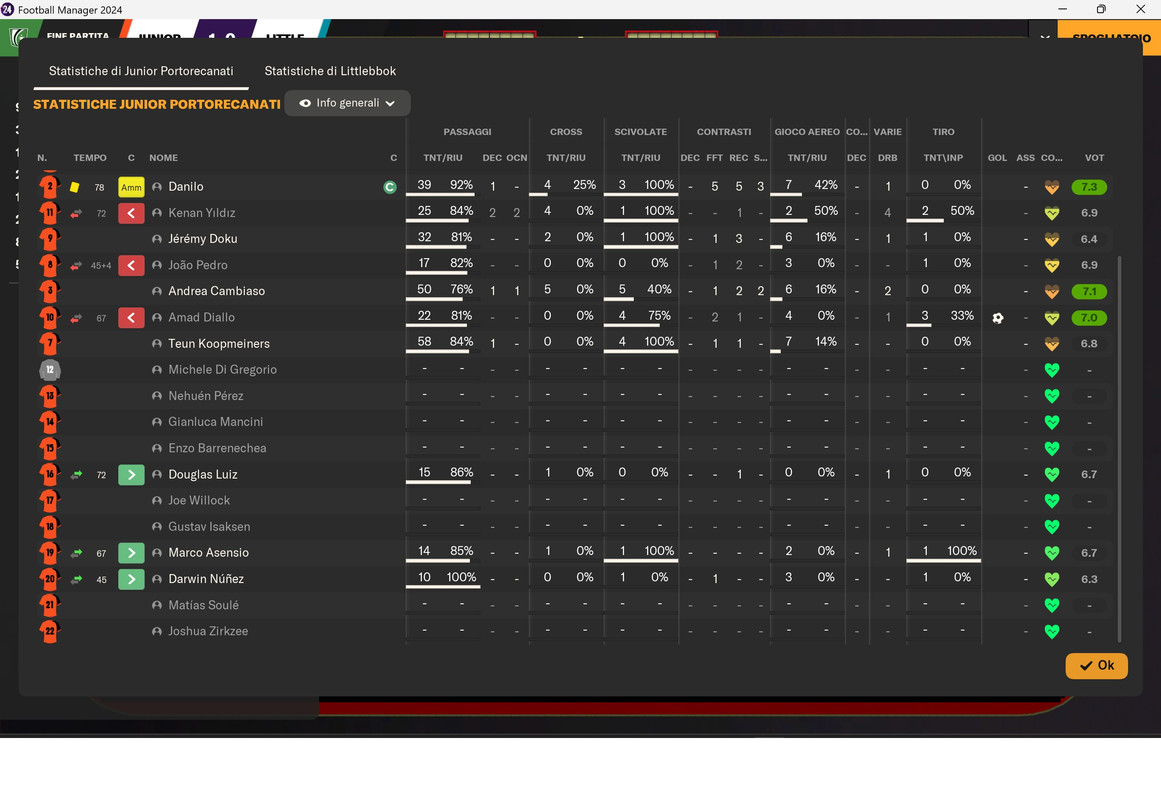Image resolution: width=1161 pixels, height=800 pixels.
Task: Click the GIOCO AEREO group header
Action: 807,132
